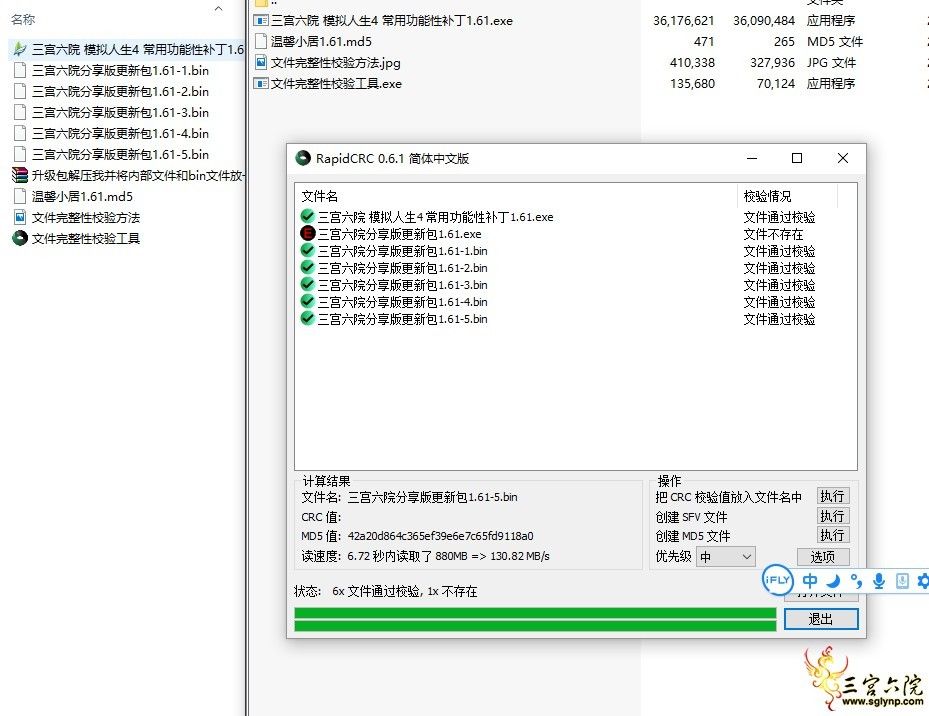Click the RapidCRC icon of 文件完整性校验工具 in left pane
Screen dimensions: 929x716
point(20,238)
